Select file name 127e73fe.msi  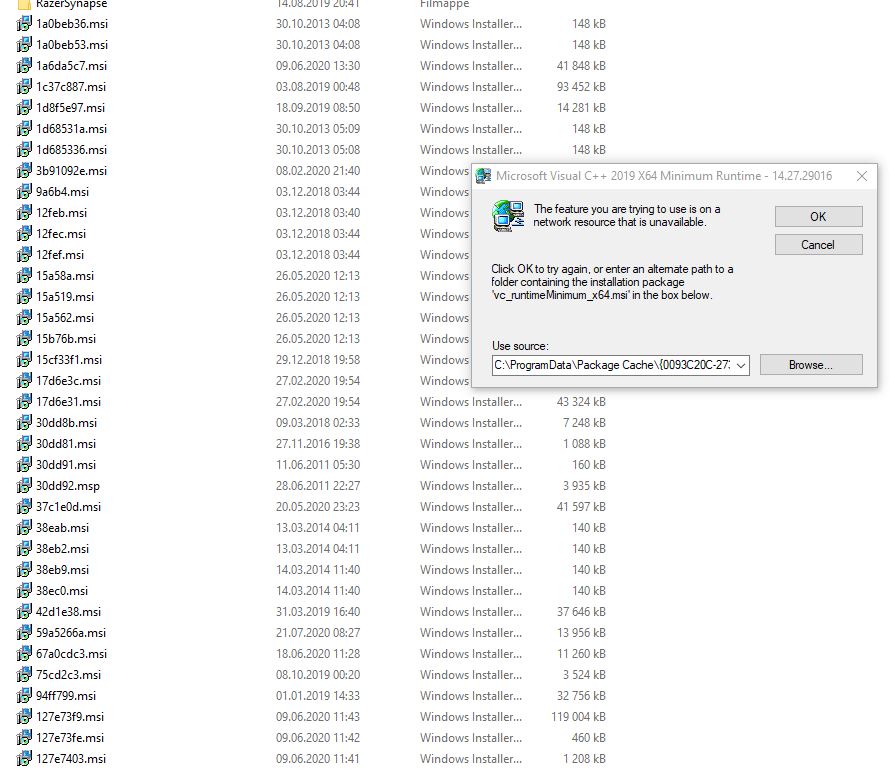pyautogui.click(x=70, y=738)
